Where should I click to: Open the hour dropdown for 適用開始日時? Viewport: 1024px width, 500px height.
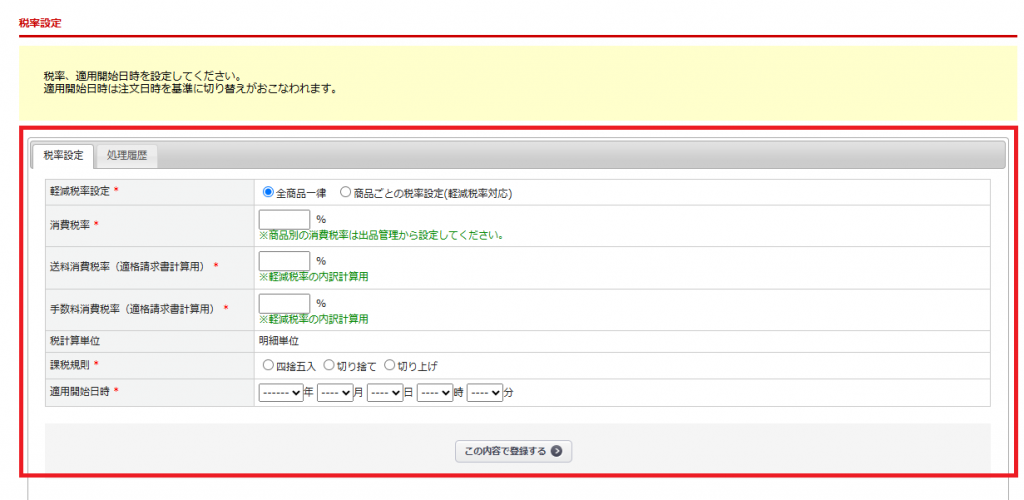point(435,392)
